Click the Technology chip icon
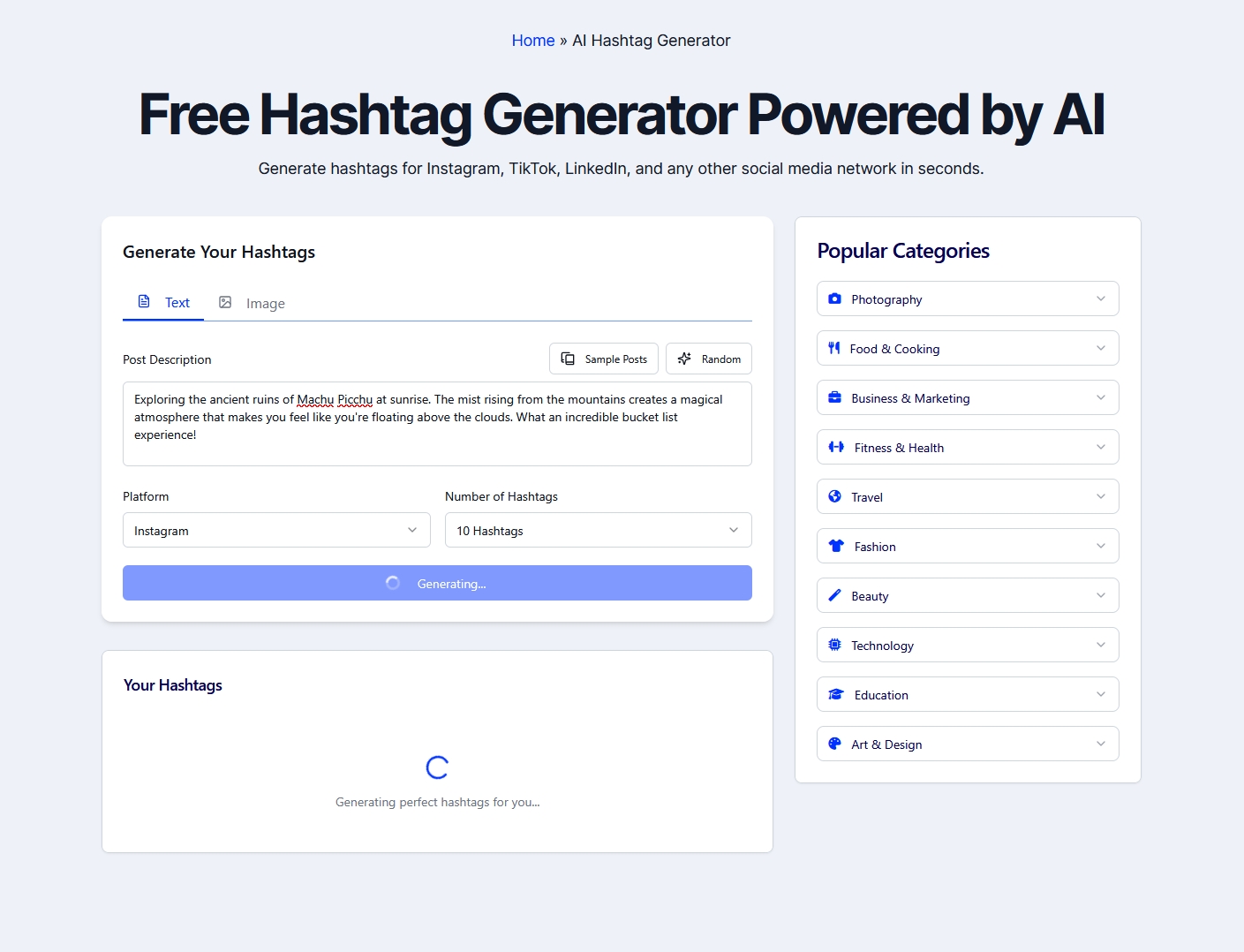 [834, 645]
